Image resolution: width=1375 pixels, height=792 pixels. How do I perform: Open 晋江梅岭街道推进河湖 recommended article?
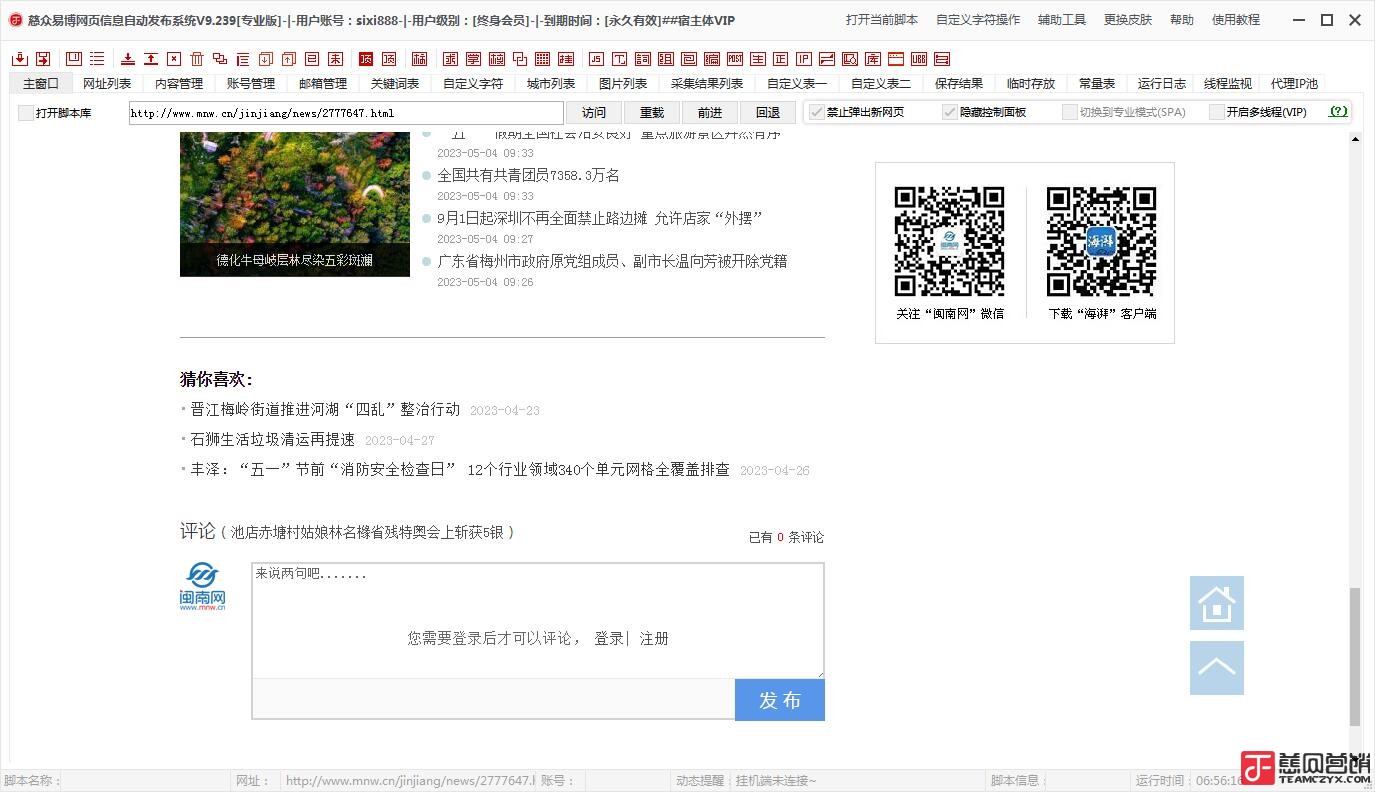coord(325,409)
